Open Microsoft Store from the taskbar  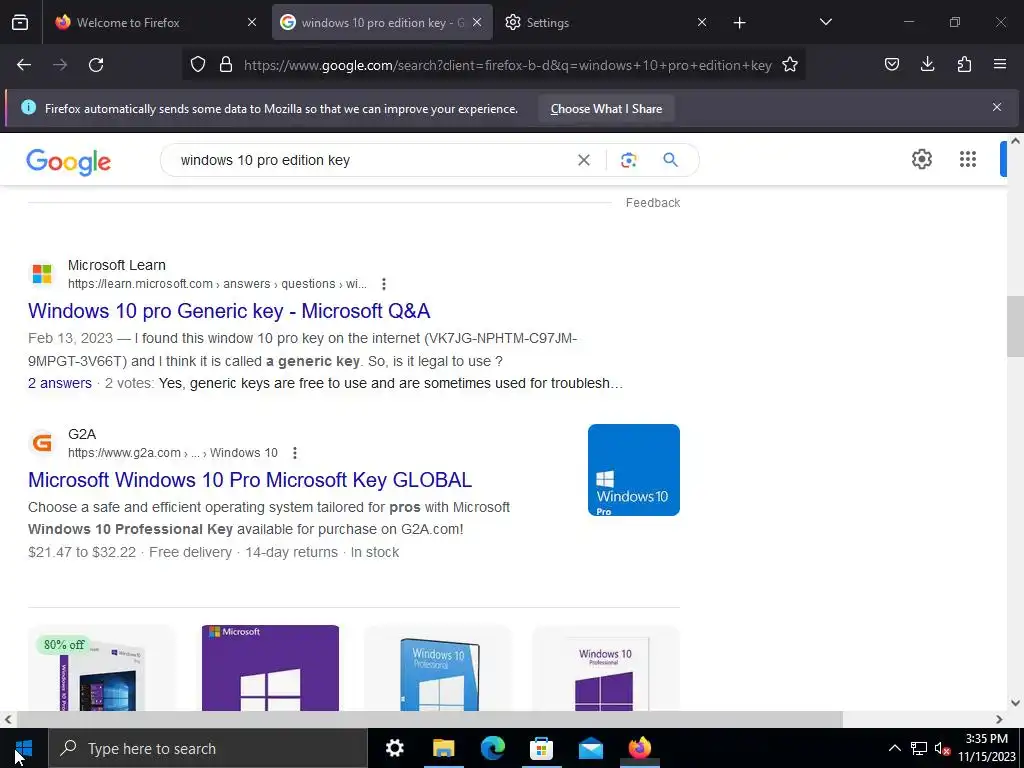pyautogui.click(x=541, y=748)
